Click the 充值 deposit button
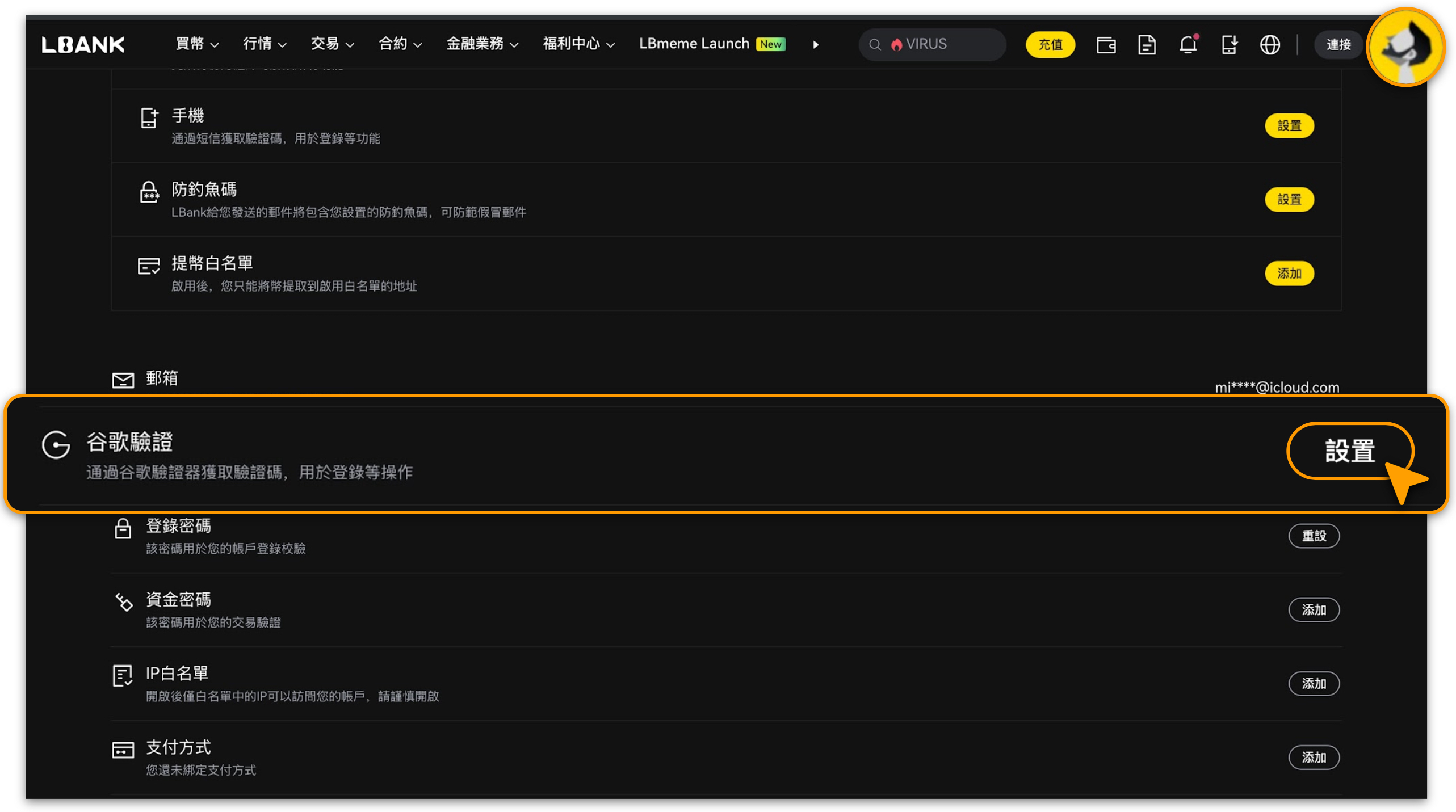 tap(1050, 44)
